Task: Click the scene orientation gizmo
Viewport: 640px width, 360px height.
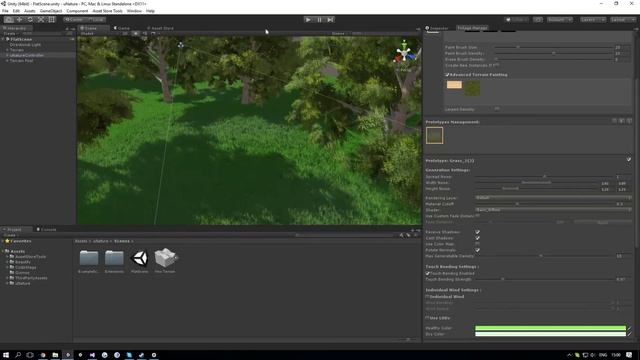Action: pos(404,54)
